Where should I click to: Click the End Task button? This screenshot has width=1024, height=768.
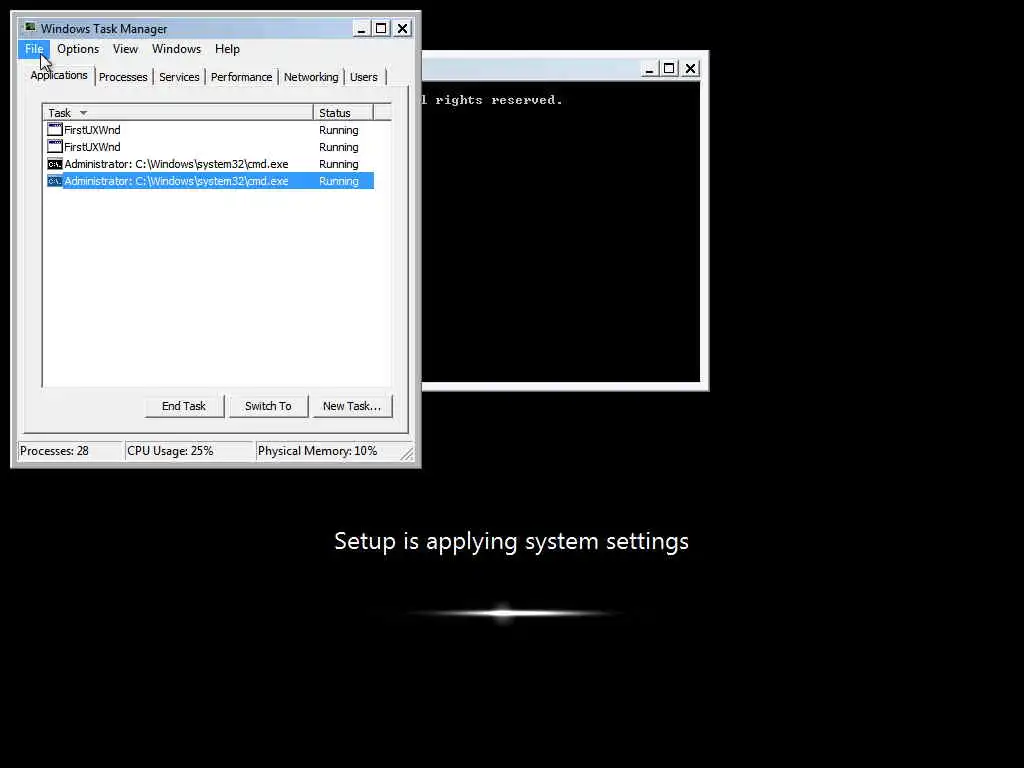[x=184, y=406]
